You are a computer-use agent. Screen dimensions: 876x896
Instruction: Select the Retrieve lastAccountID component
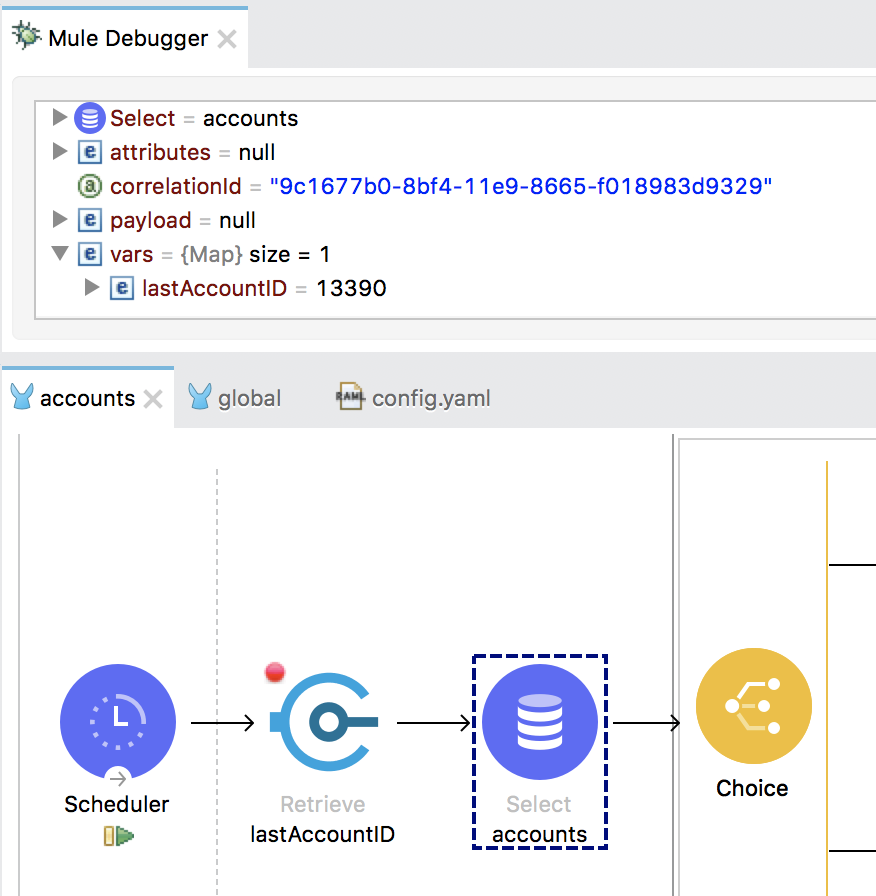tap(324, 722)
